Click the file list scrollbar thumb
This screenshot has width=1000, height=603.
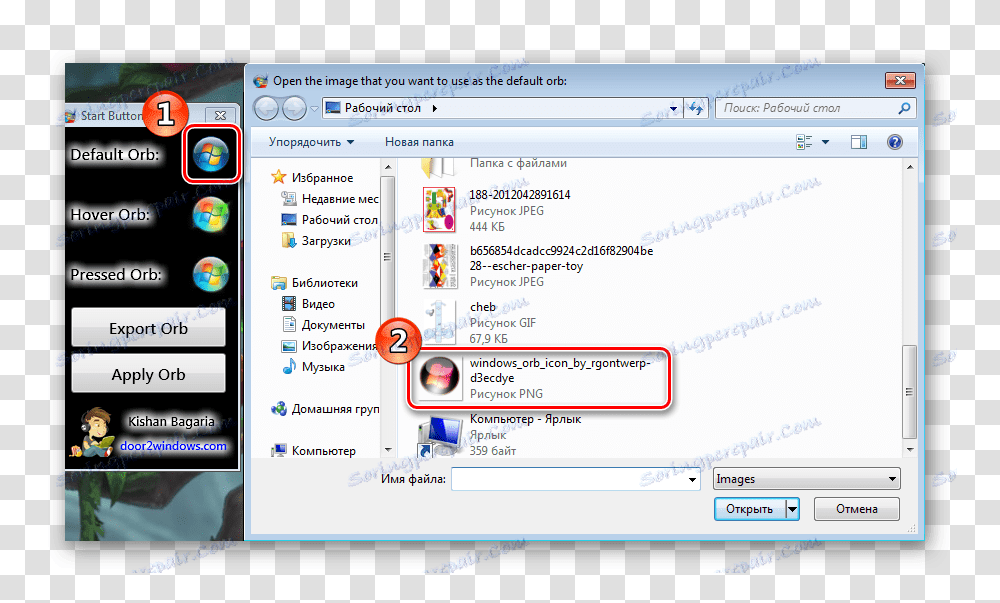pyautogui.click(x=909, y=391)
